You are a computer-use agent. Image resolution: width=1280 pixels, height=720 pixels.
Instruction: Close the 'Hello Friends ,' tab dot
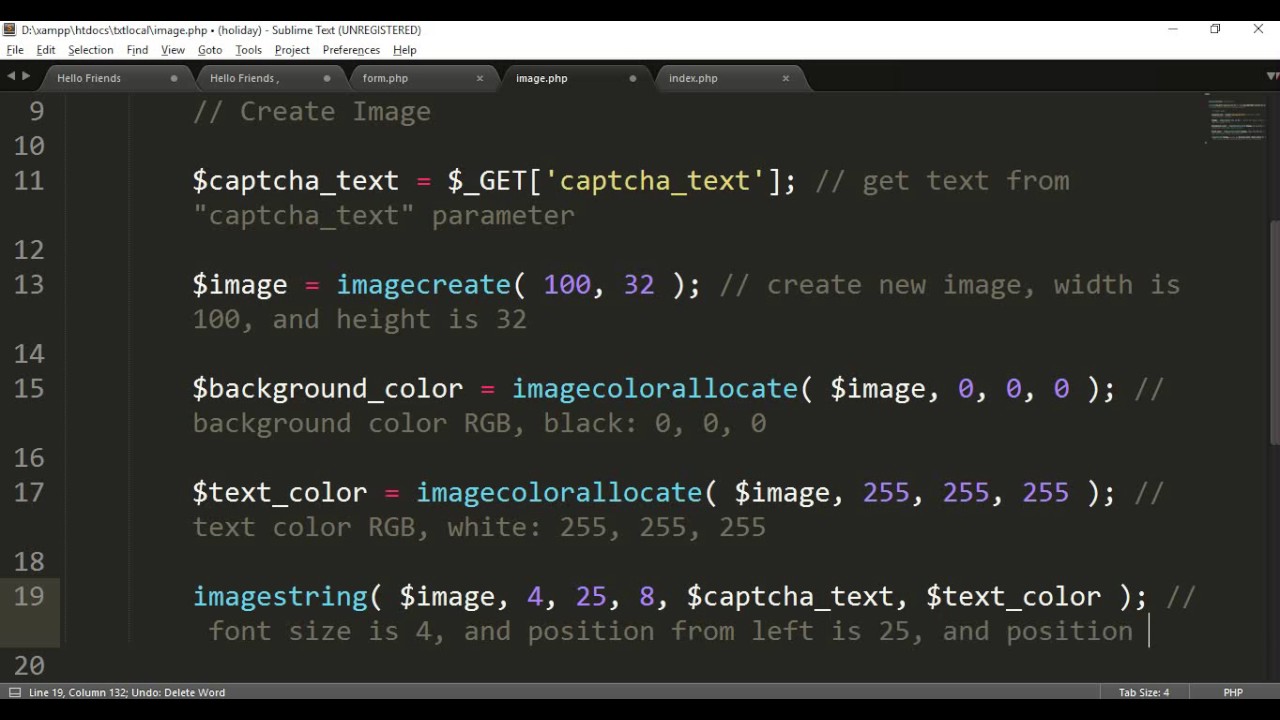tap(327, 78)
